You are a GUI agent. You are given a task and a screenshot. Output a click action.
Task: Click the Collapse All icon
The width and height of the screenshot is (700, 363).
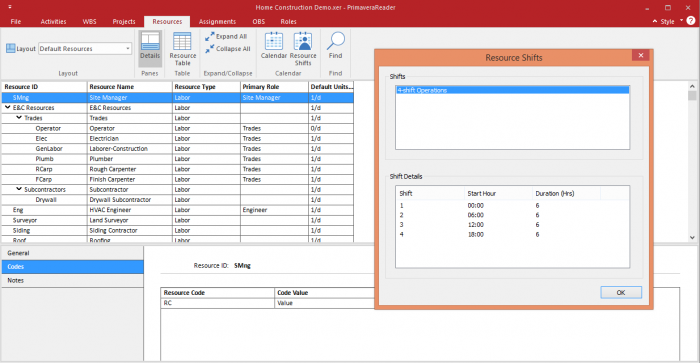point(209,49)
